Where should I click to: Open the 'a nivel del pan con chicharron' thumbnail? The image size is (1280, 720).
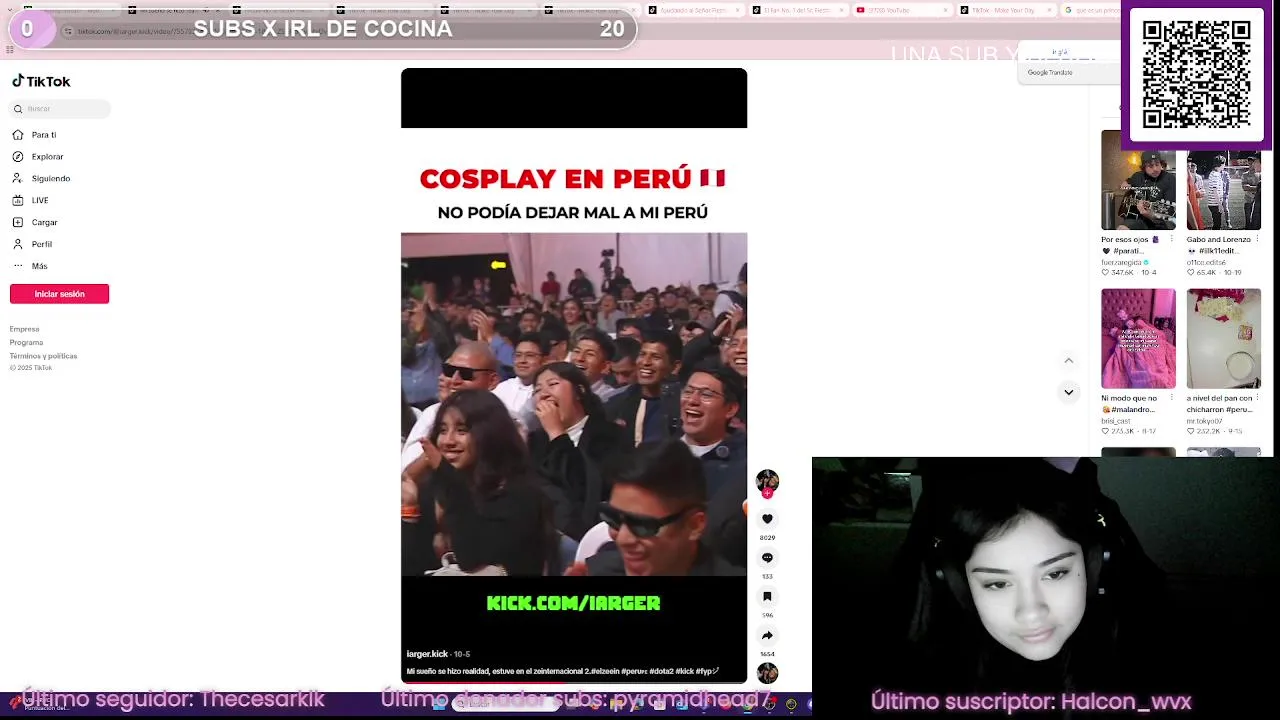[1224, 338]
